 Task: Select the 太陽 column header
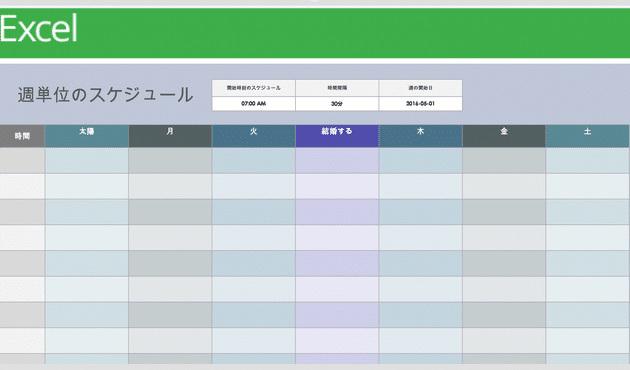coord(87,136)
